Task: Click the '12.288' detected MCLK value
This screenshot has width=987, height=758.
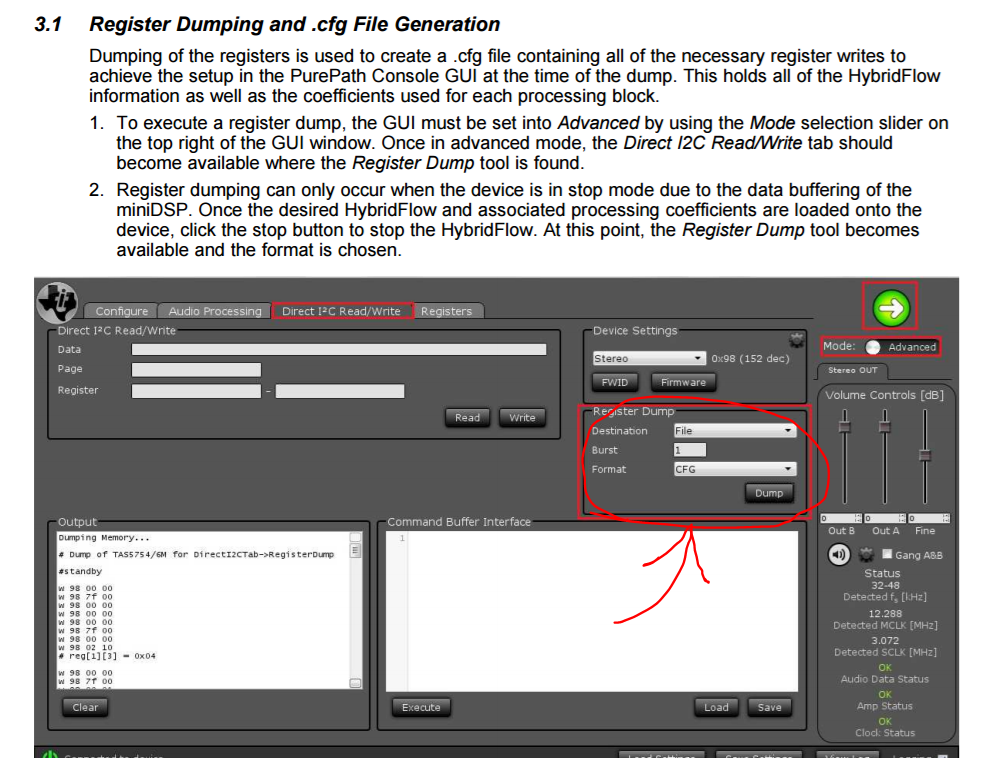Action: 885,613
